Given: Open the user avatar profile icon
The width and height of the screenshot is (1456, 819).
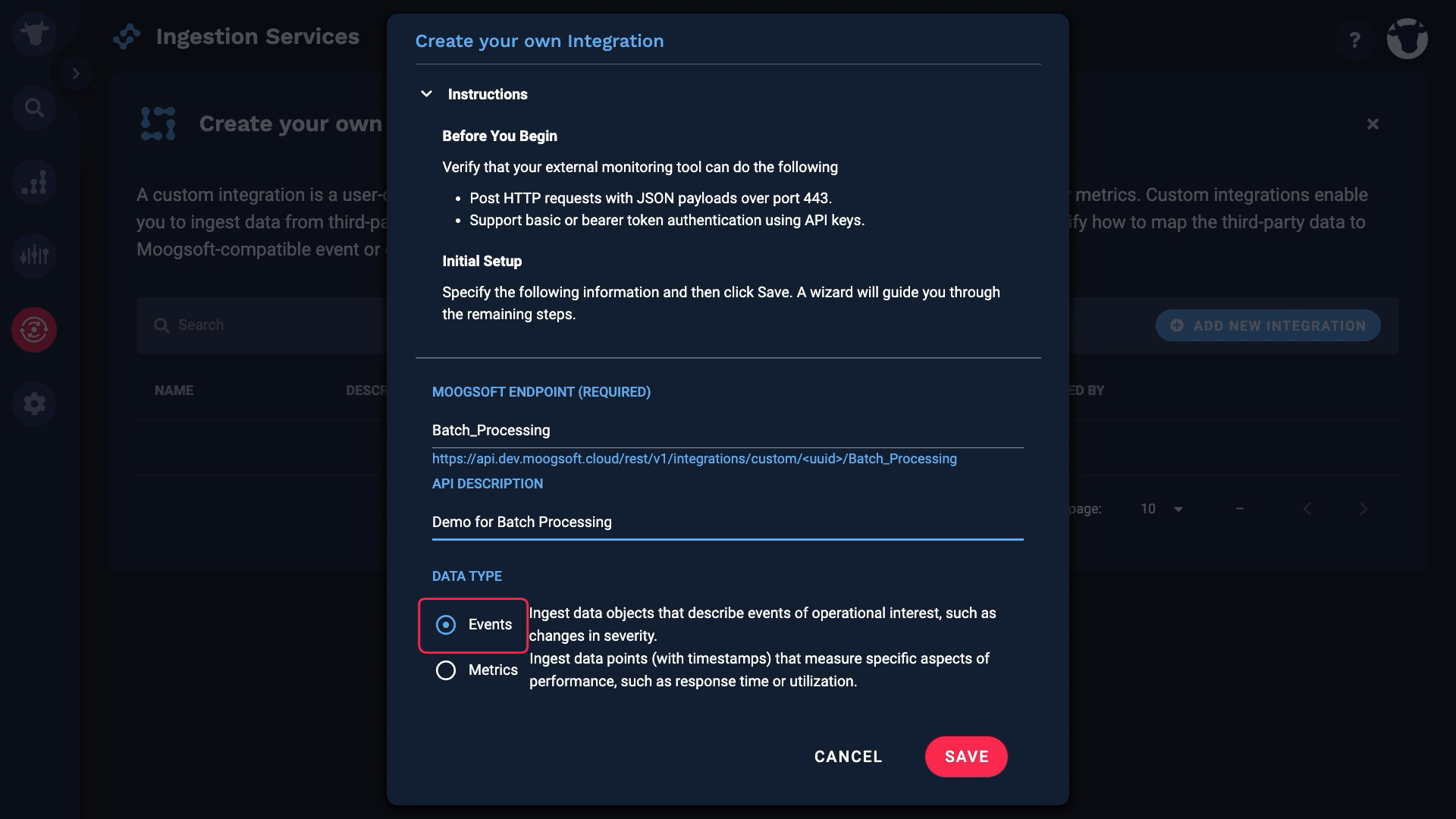Looking at the screenshot, I should pyautogui.click(x=1407, y=39).
